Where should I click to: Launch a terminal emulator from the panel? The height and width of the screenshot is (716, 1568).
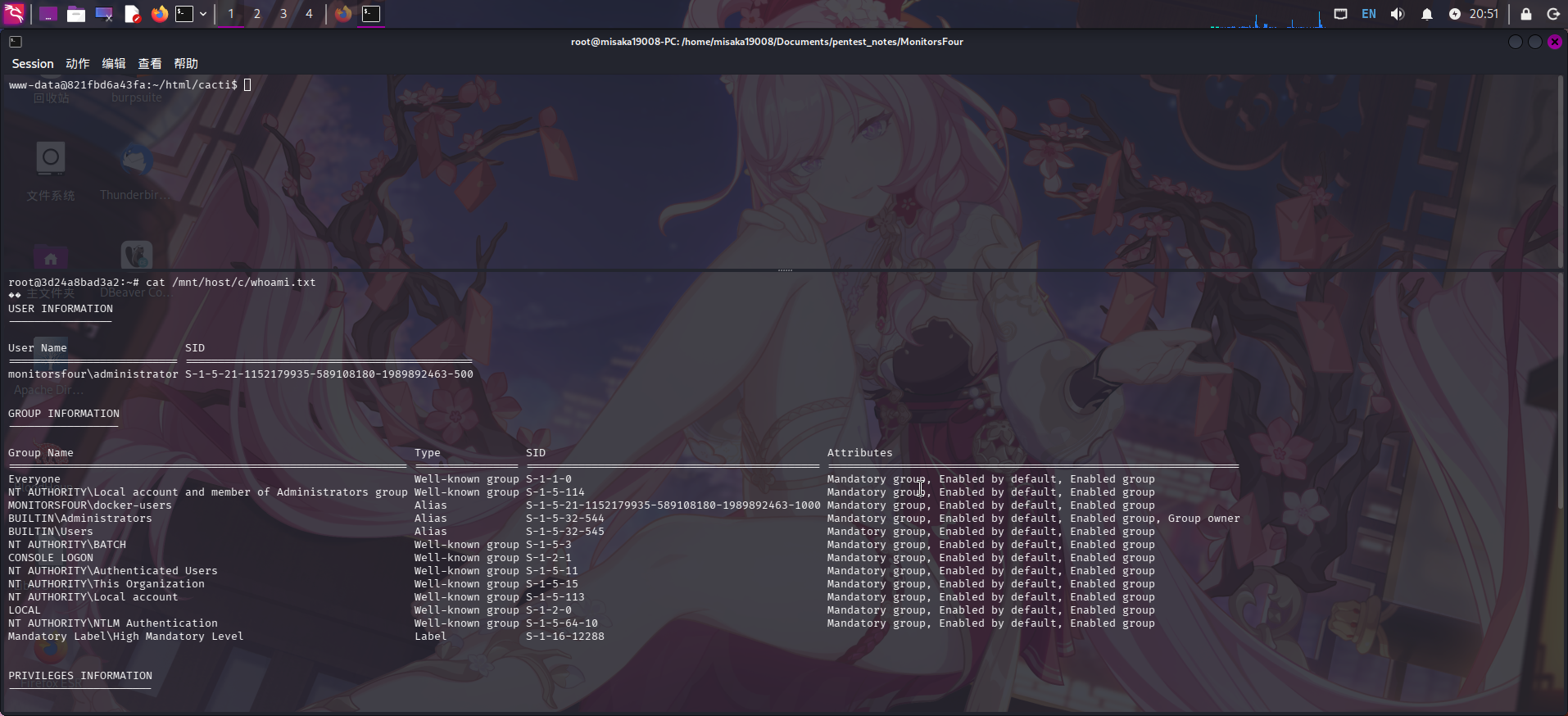(x=185, y=14)
